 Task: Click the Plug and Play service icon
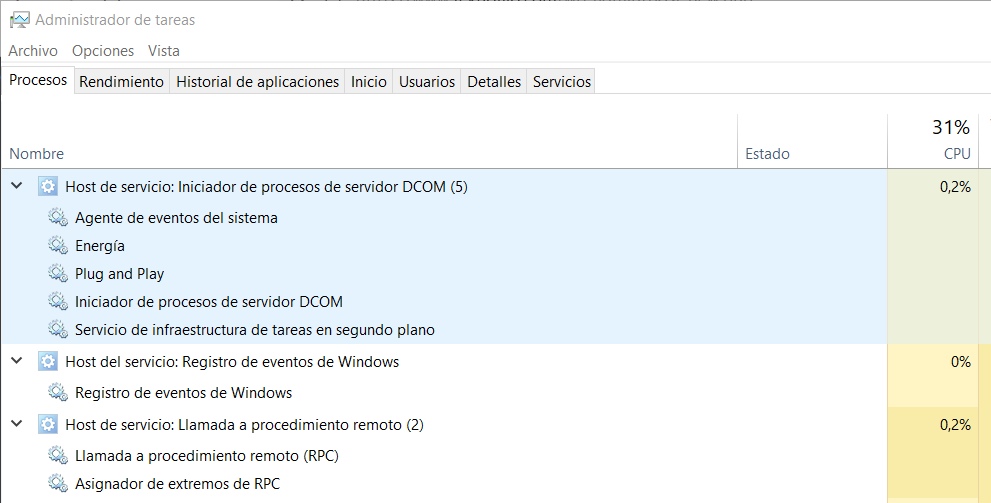coord(58,274)
